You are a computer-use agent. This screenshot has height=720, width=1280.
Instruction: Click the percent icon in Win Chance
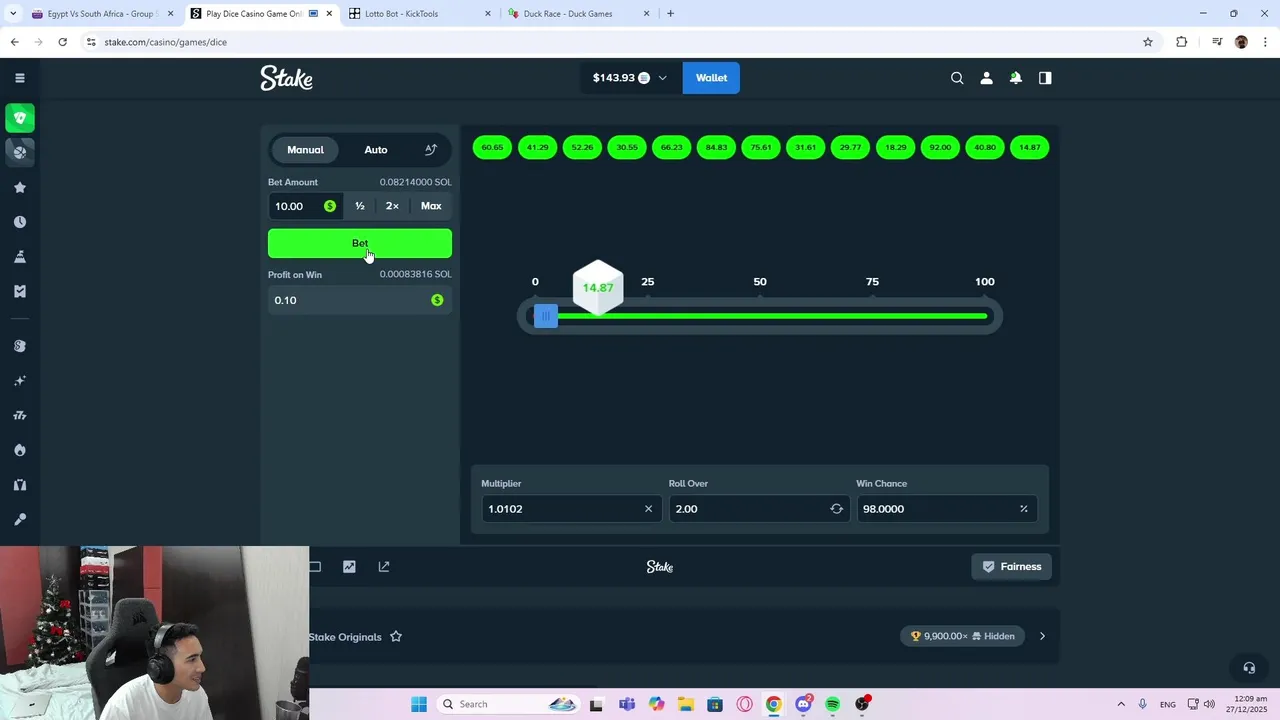coord(1023,509)
